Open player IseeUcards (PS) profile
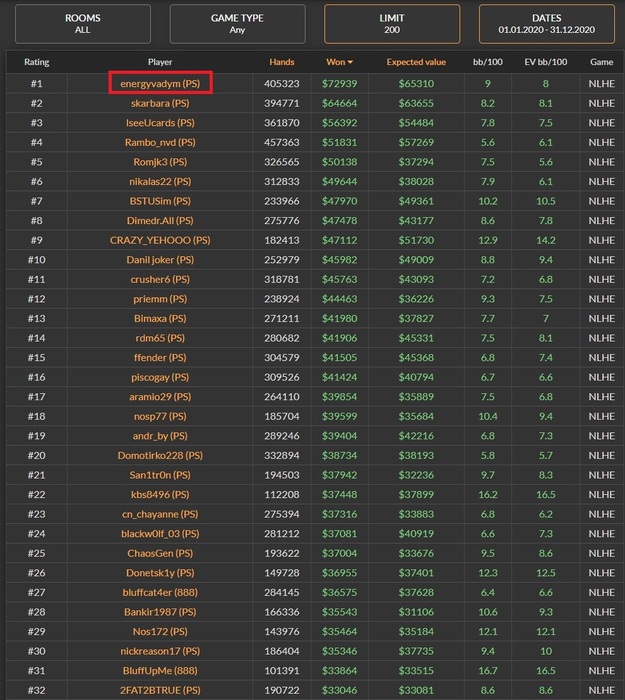 click(x=160, y=123)
